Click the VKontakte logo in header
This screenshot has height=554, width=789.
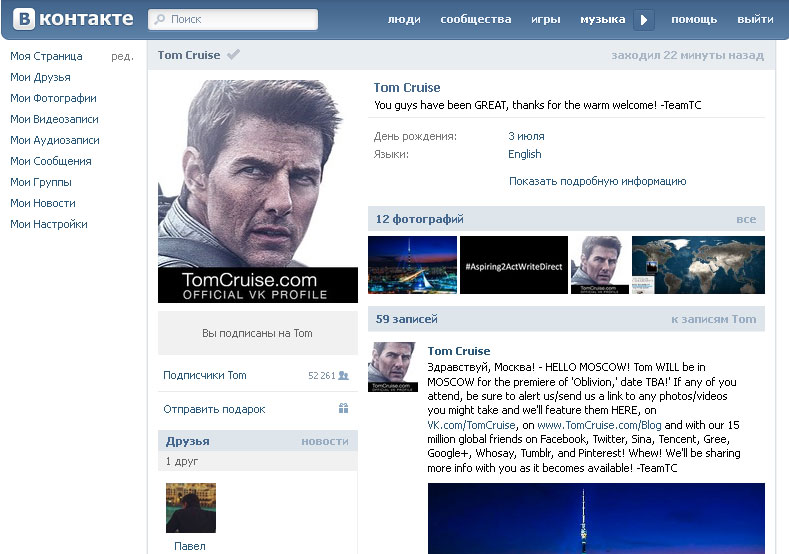pos(72,19)
